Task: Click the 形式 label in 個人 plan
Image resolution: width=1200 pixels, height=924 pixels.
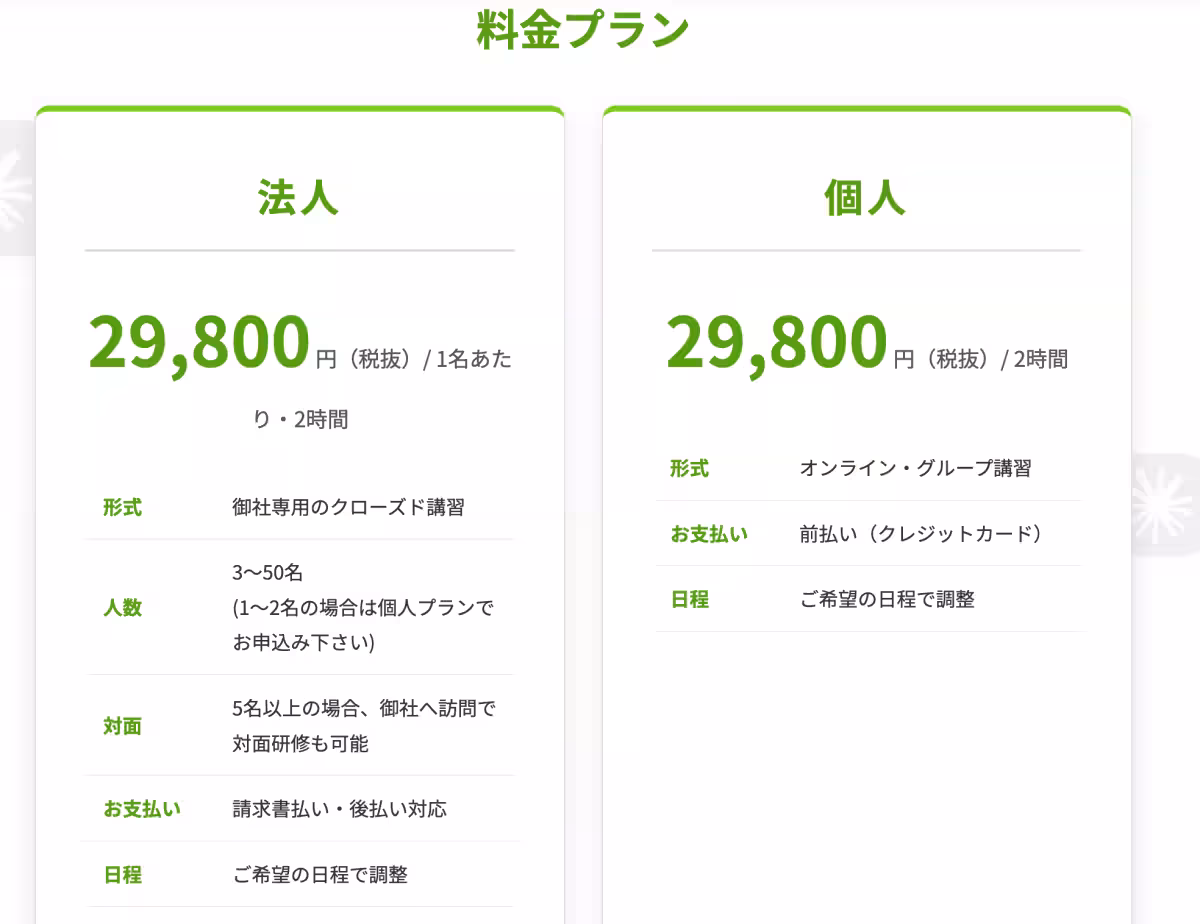Action: [x=689, y=468]
